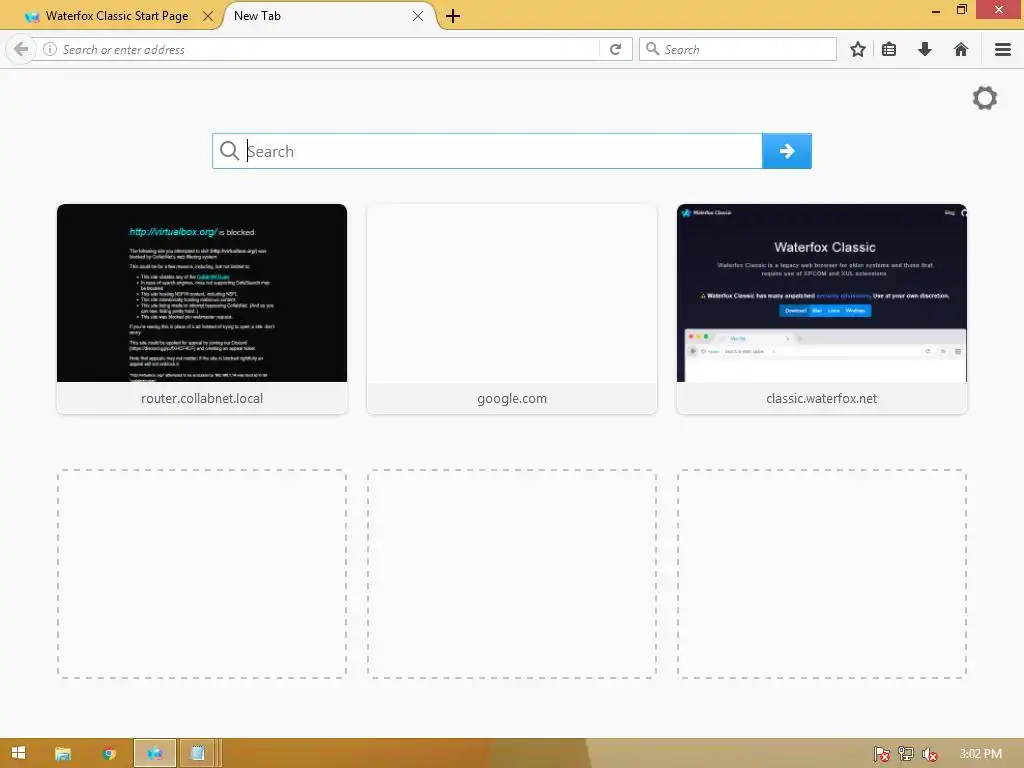1024x768 pixels.
Task: Open the Windows Start button
Action: (18, 753)
